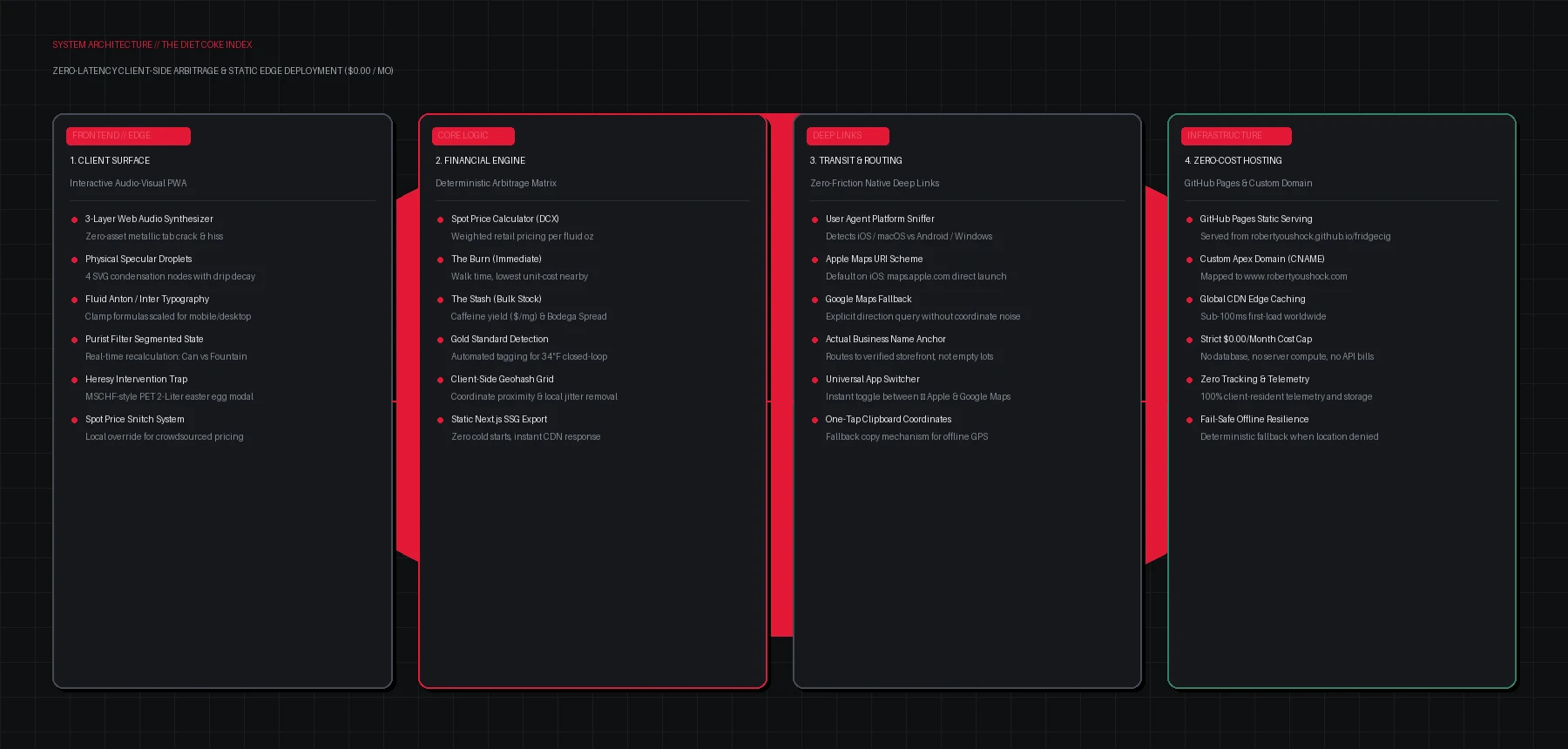Click the FRONTEND // EDGE badge
The image size is (1568, 749).
click(x=128, y=136)
